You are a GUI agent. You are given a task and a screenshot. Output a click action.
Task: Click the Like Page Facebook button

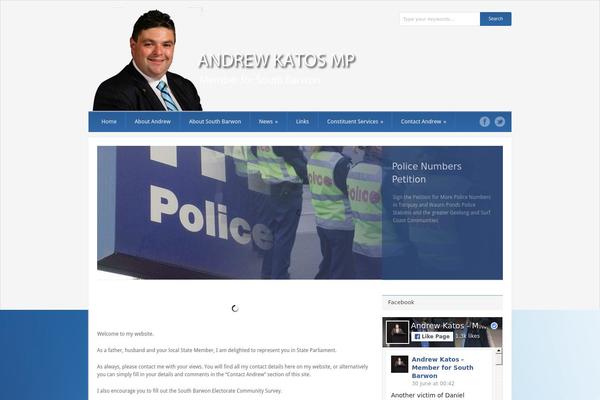click(432, 336)
